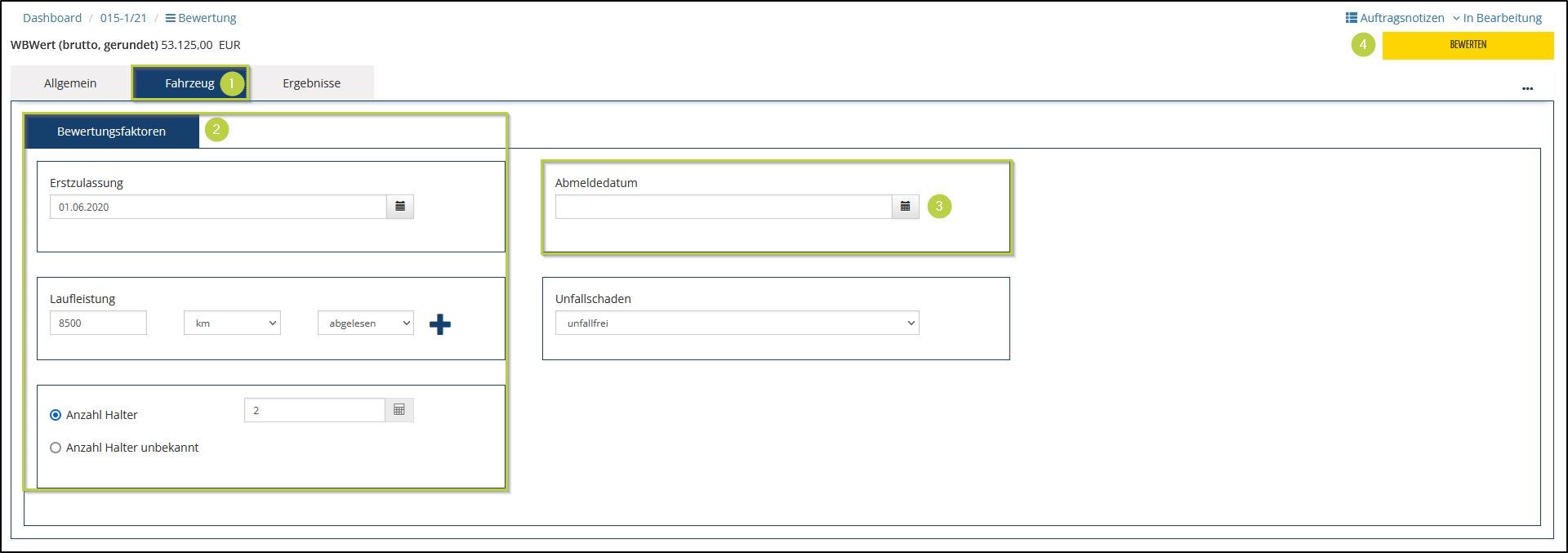Click the Auftragsnotizen list icon
1568x553 pixels.
1351,18
